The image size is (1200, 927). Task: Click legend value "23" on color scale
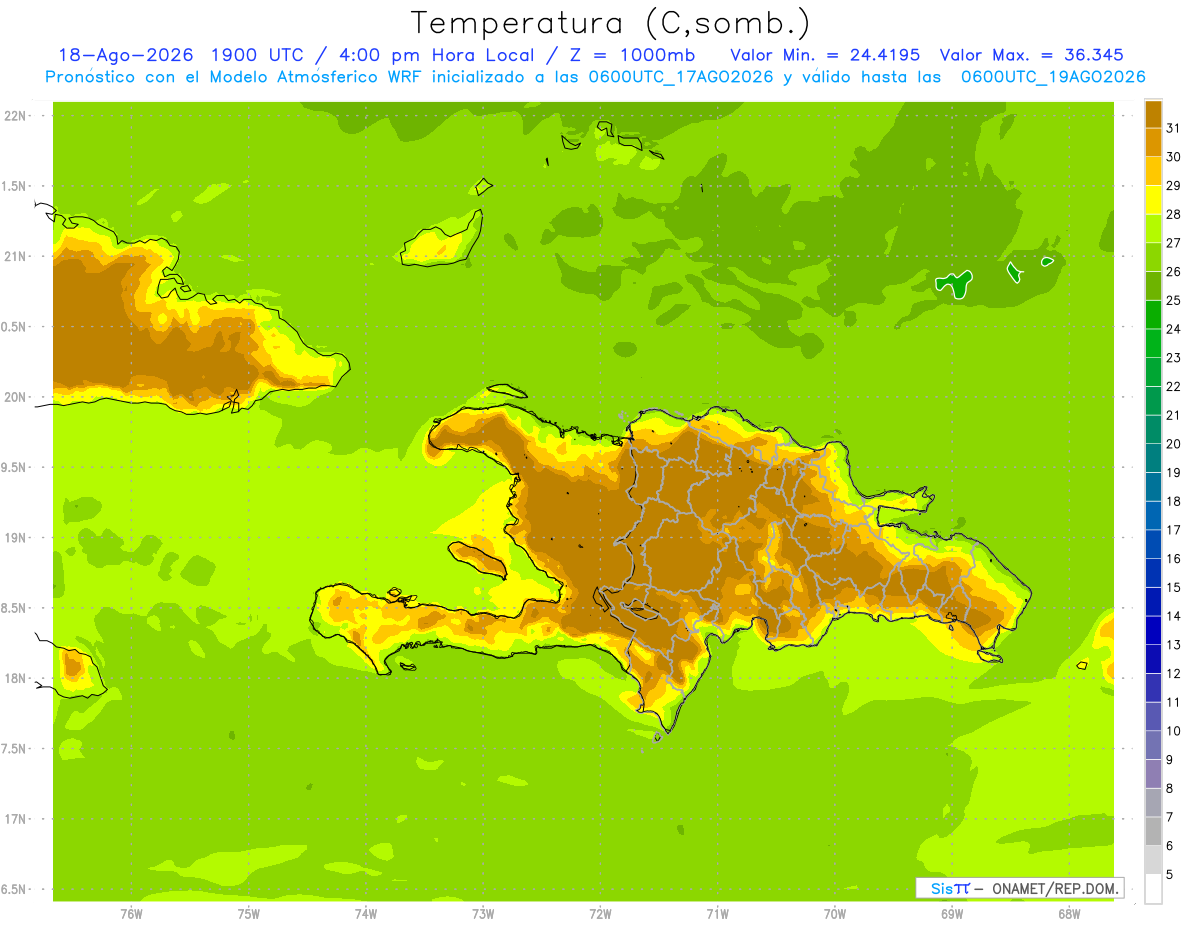click(1173, 357)
